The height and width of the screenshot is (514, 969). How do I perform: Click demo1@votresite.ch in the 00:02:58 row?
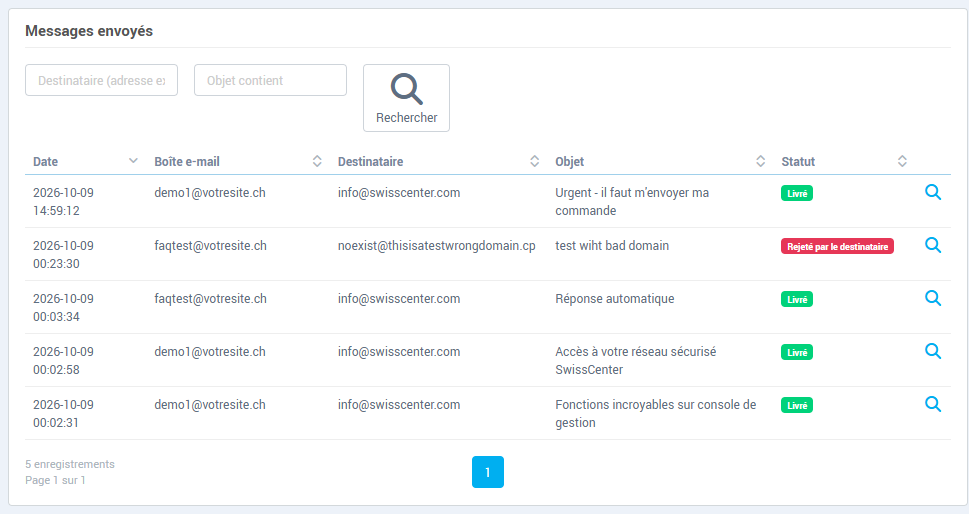tap(209, 352)
